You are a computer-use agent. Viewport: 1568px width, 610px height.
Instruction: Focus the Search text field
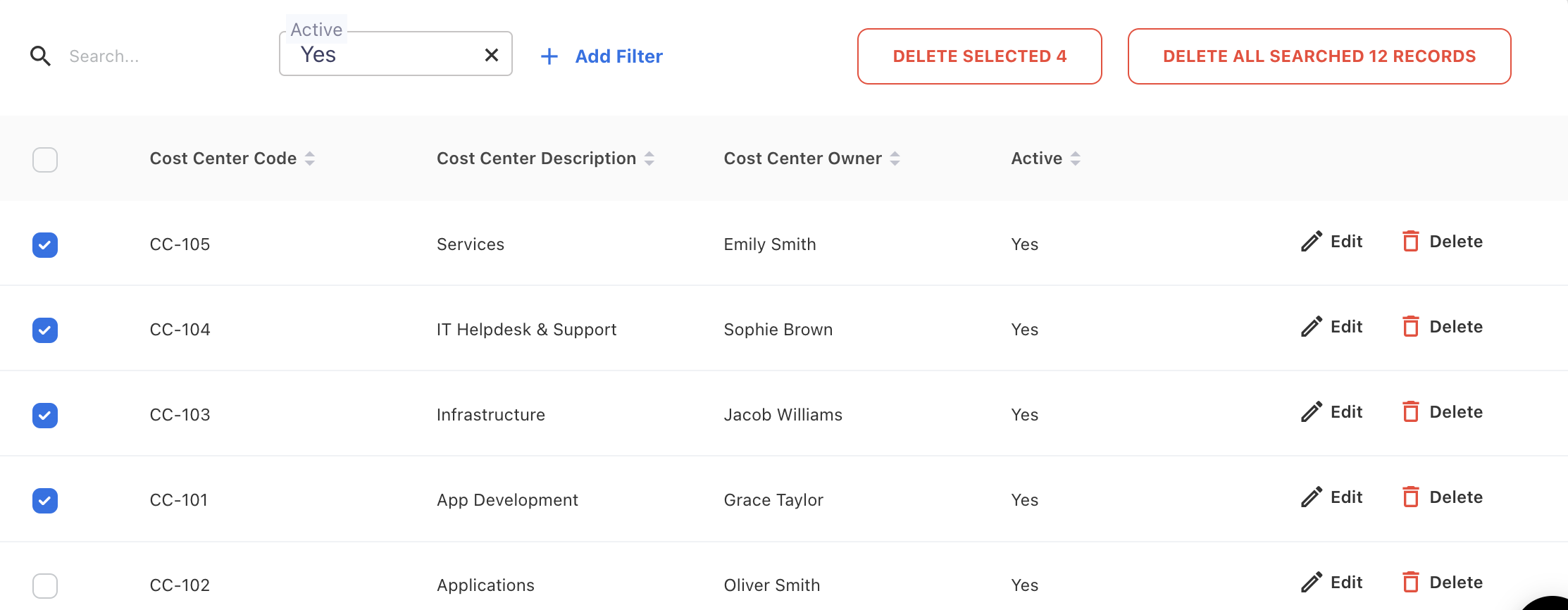(162, 56)
